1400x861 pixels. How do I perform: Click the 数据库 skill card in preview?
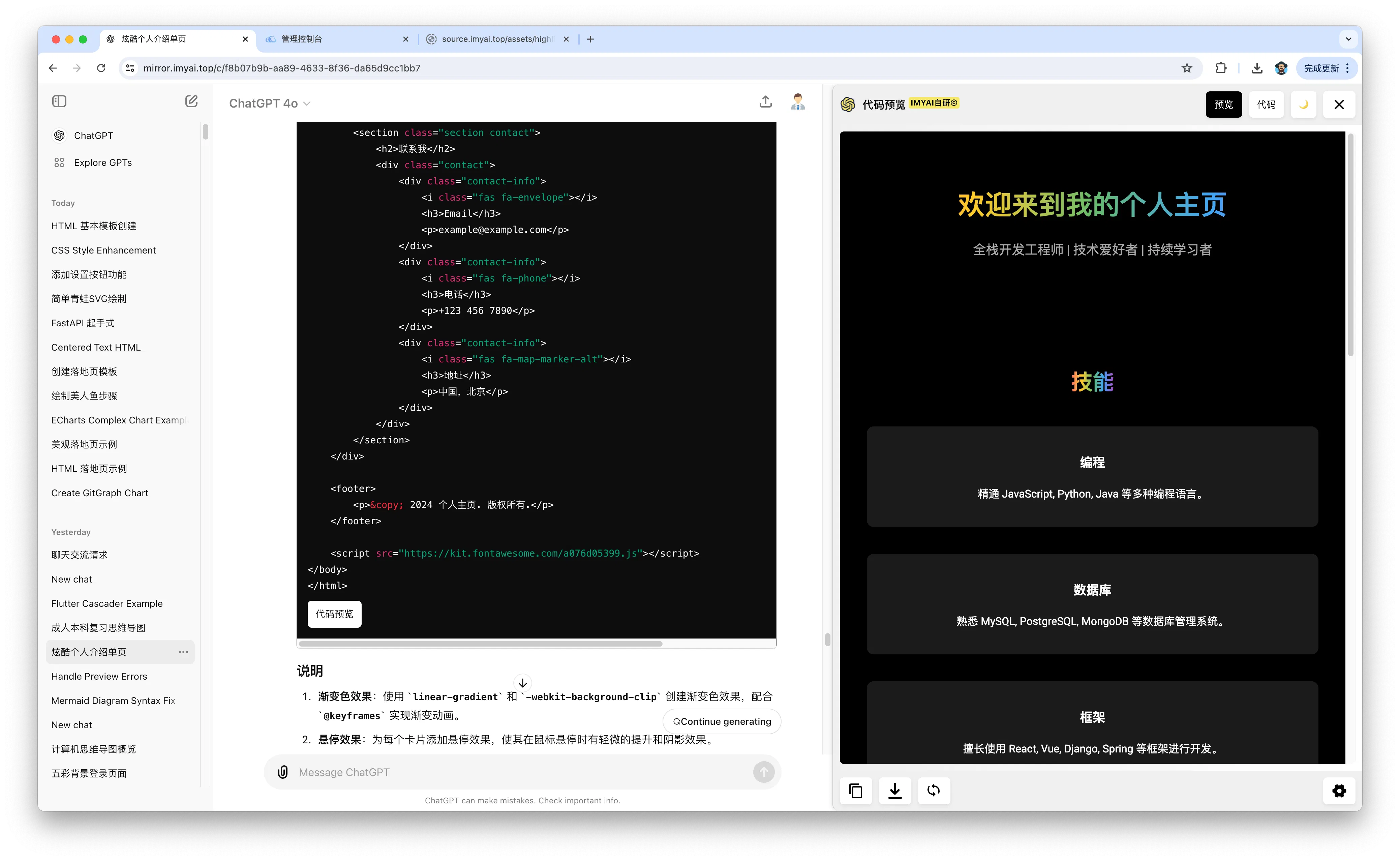point(1092,604)
